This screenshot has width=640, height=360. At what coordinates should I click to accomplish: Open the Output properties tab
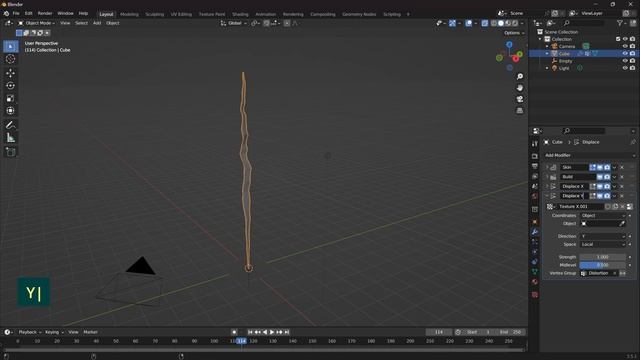(x=535, y=166)
